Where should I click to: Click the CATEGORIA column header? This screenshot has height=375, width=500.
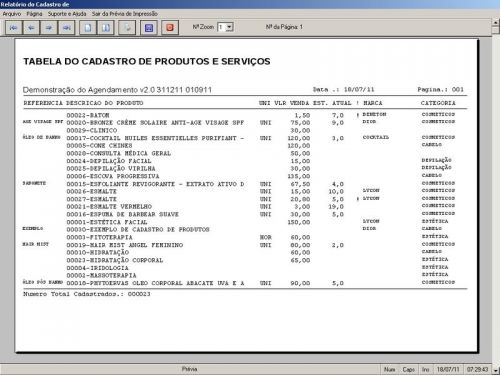coord(438,103)
